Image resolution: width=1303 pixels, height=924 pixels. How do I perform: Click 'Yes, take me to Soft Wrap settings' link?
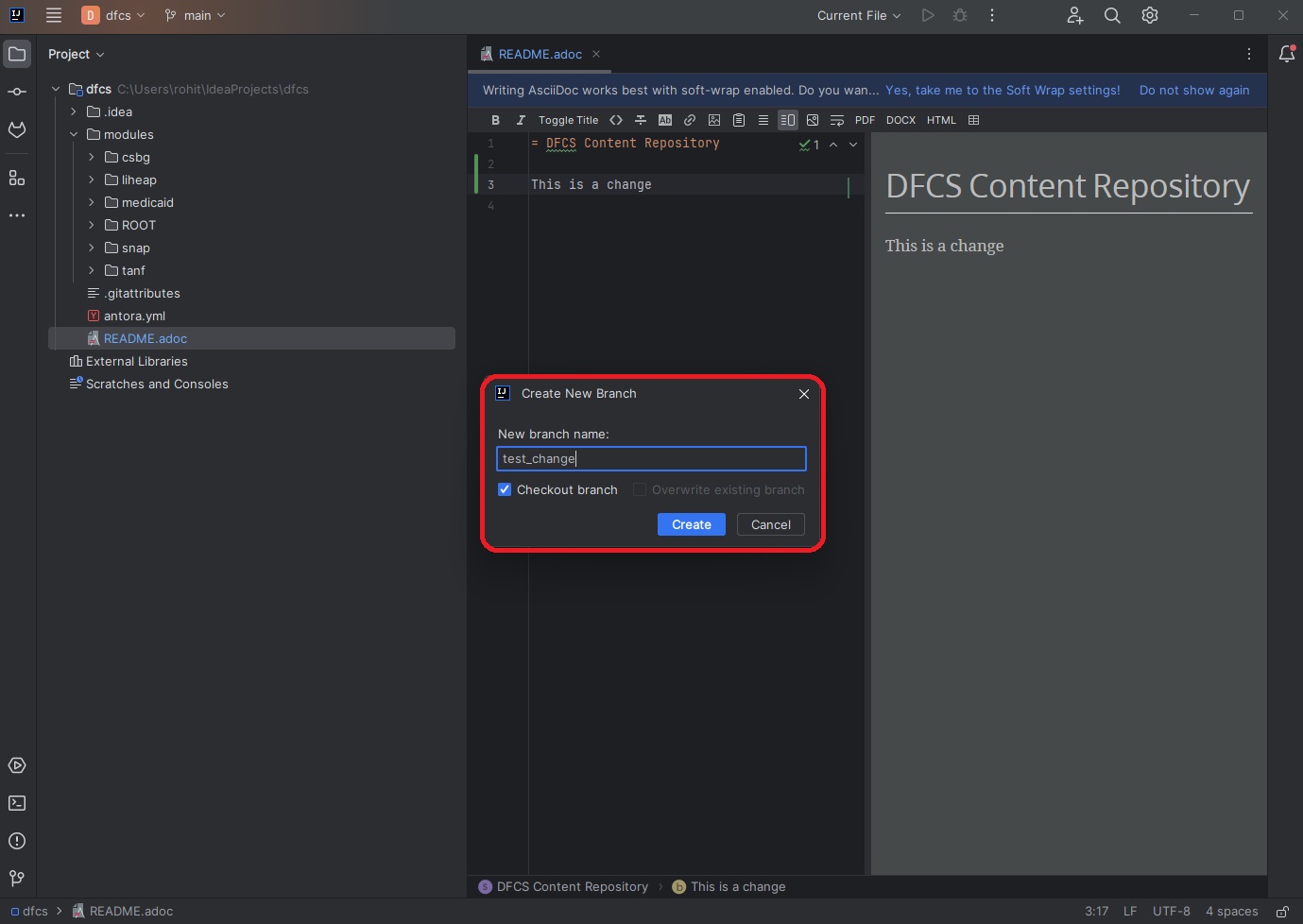click(x=1003, y=90)
